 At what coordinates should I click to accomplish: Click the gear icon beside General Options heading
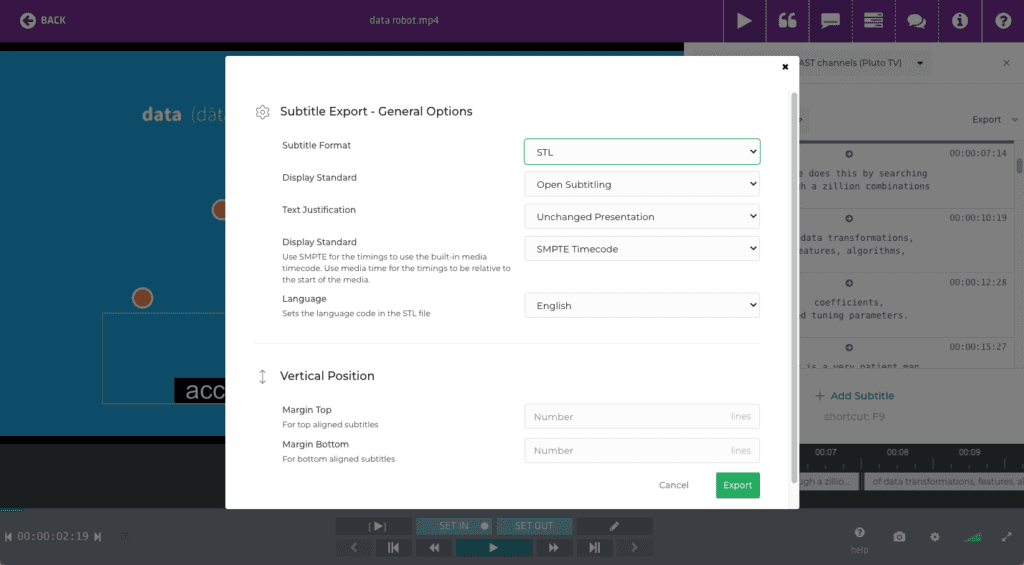(x=263, y=112)
